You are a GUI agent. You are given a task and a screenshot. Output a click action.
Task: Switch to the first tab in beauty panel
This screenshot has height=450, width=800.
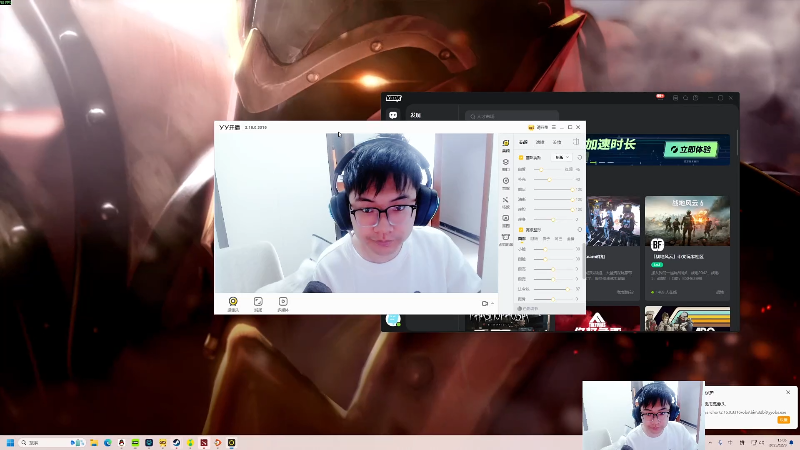[x=523, y=142]
